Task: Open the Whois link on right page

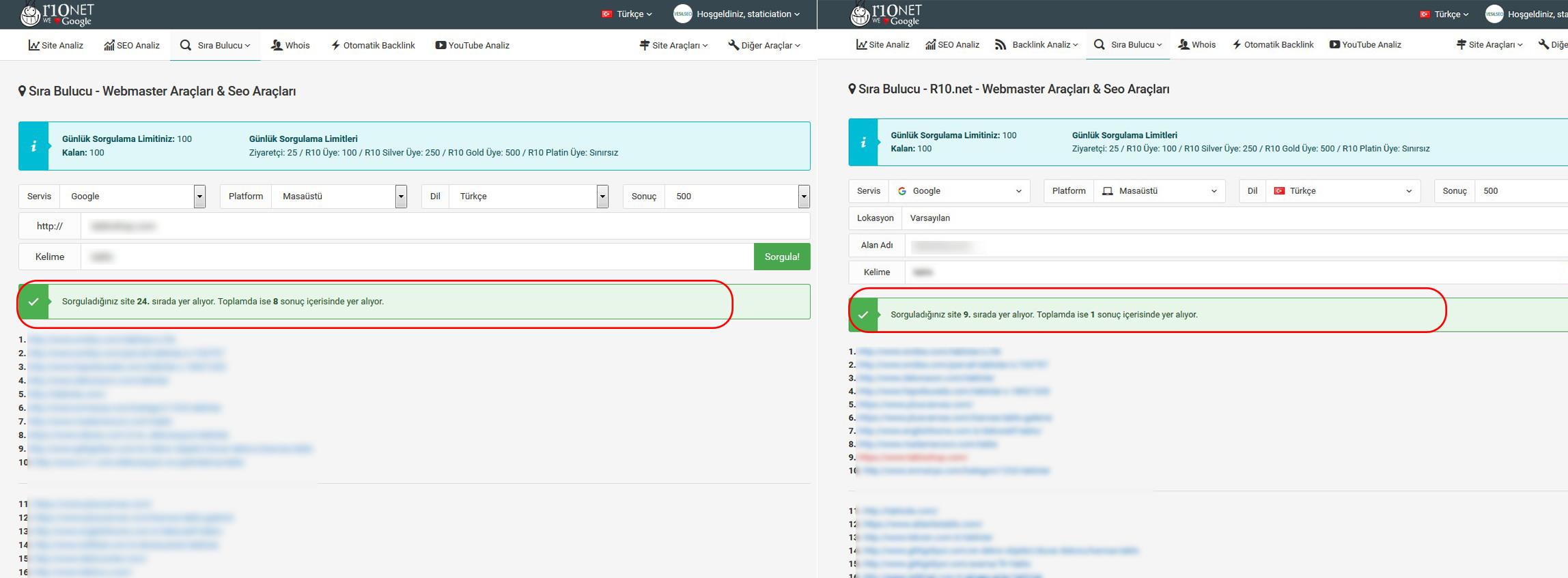Action: pyautogui.click(x=1196, y=44)
